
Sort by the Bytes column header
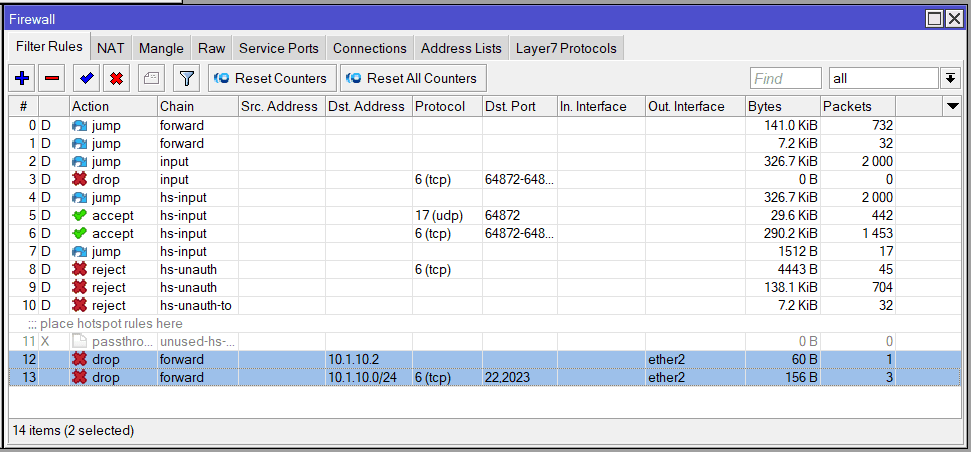coord(783,106)
